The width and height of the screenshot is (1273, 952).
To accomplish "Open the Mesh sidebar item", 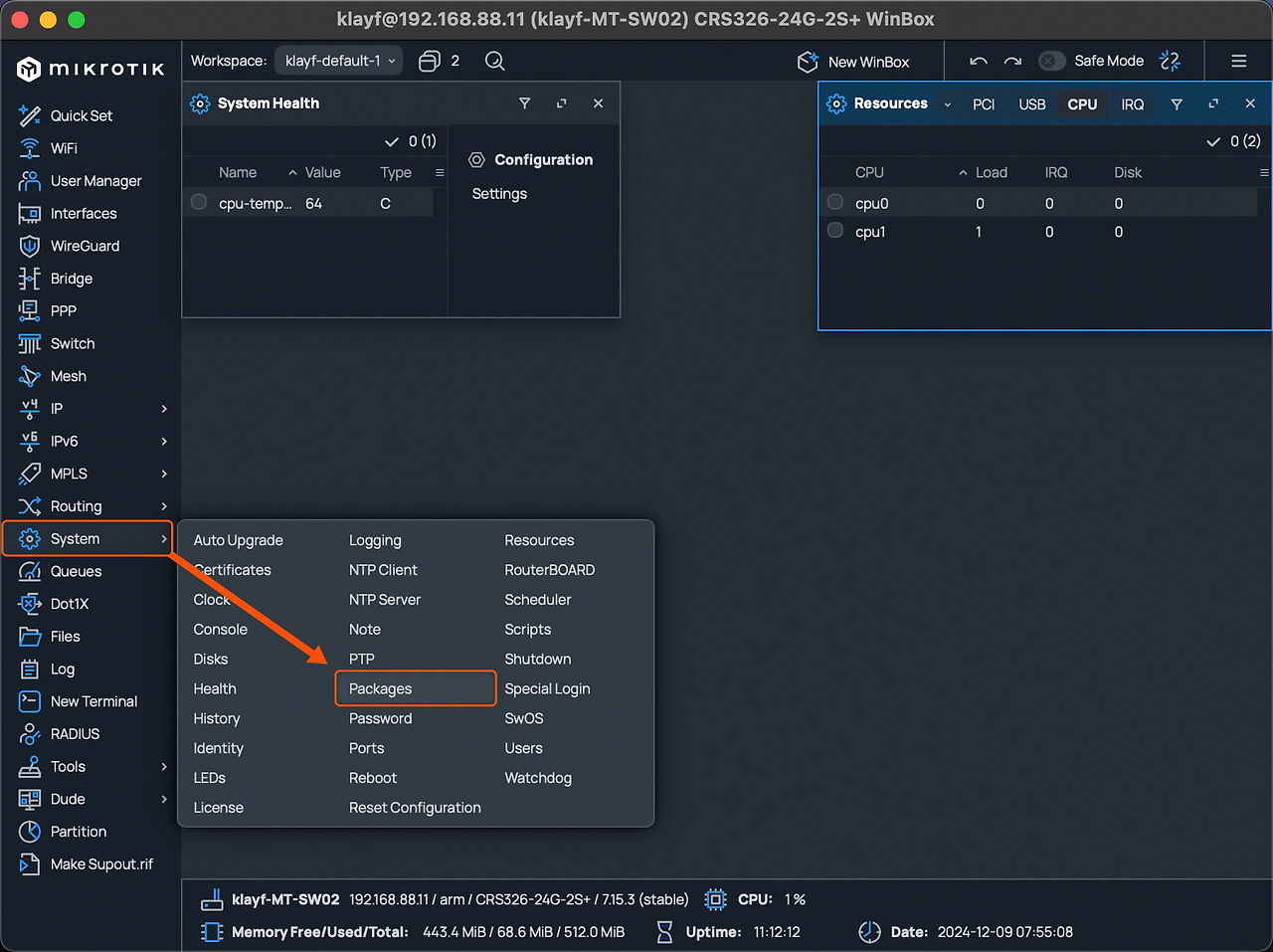I will point(68,376).
